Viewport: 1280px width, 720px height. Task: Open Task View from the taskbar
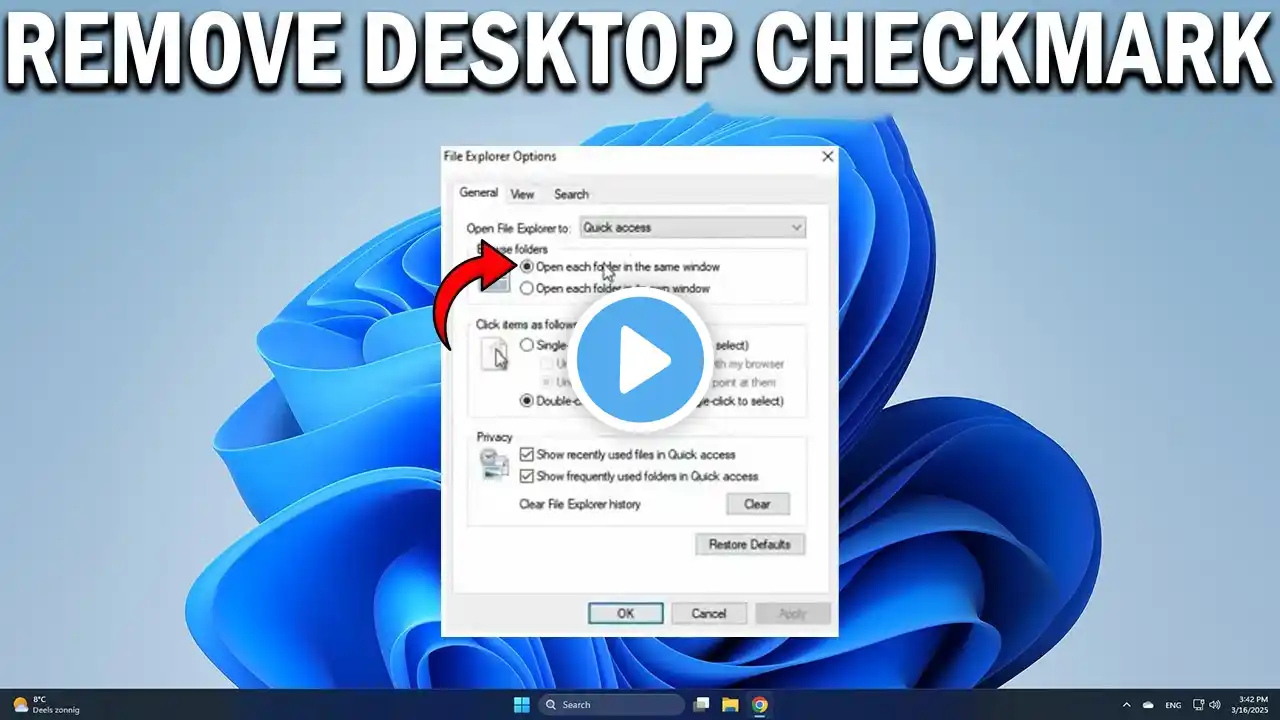[702, 705]
